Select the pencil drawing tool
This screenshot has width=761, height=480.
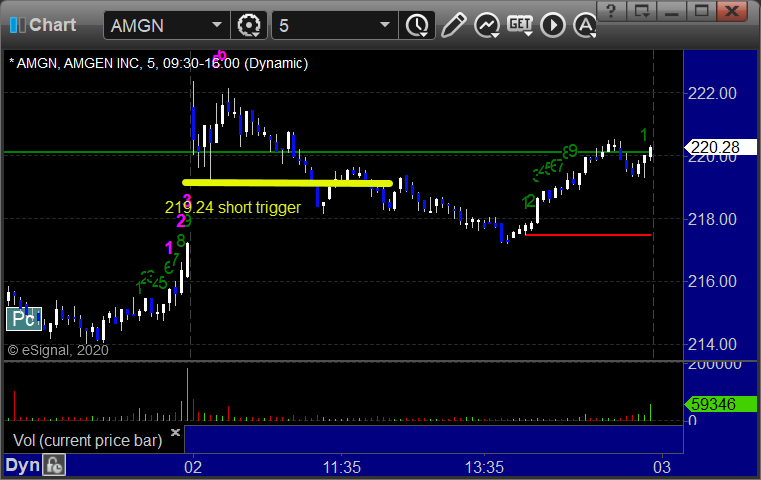point(454,25)
